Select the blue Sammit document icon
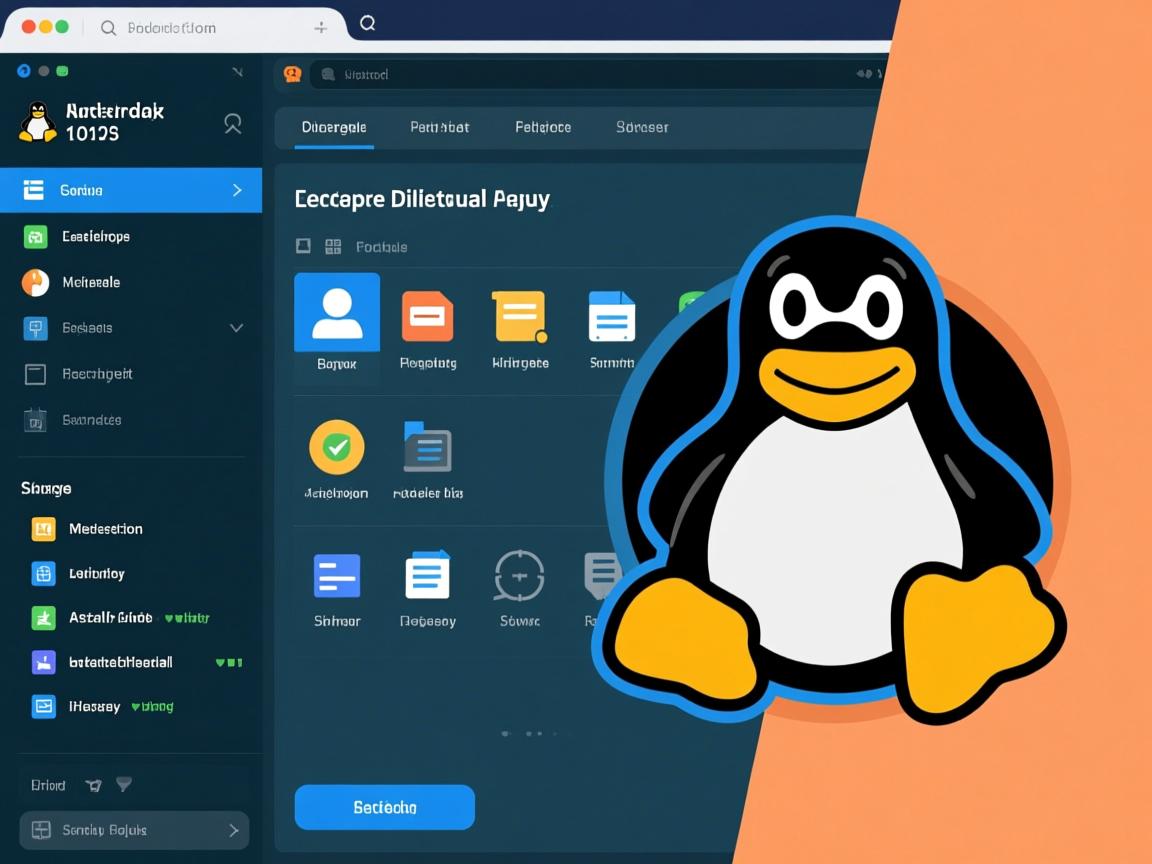 612,312
